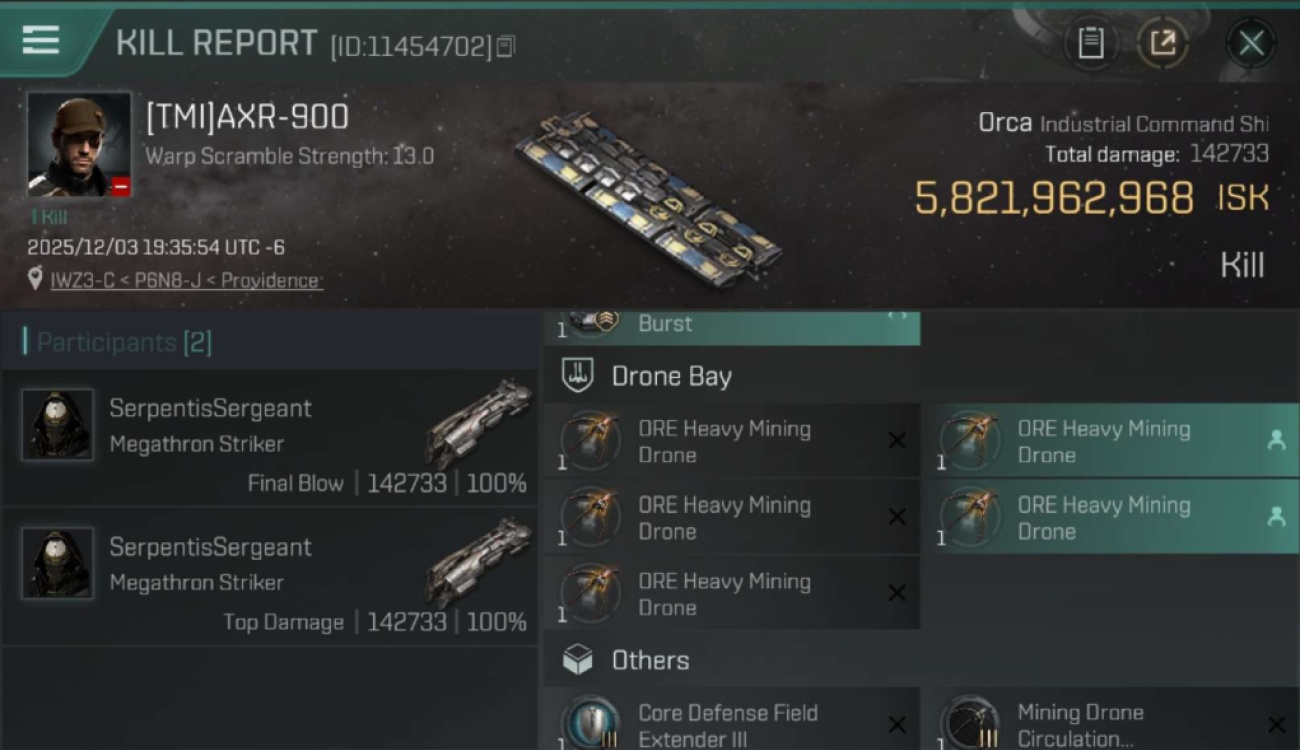Click the red minus badge on victim portrait
This screenshot has width=1300, height=750.
tap(120, 187)
